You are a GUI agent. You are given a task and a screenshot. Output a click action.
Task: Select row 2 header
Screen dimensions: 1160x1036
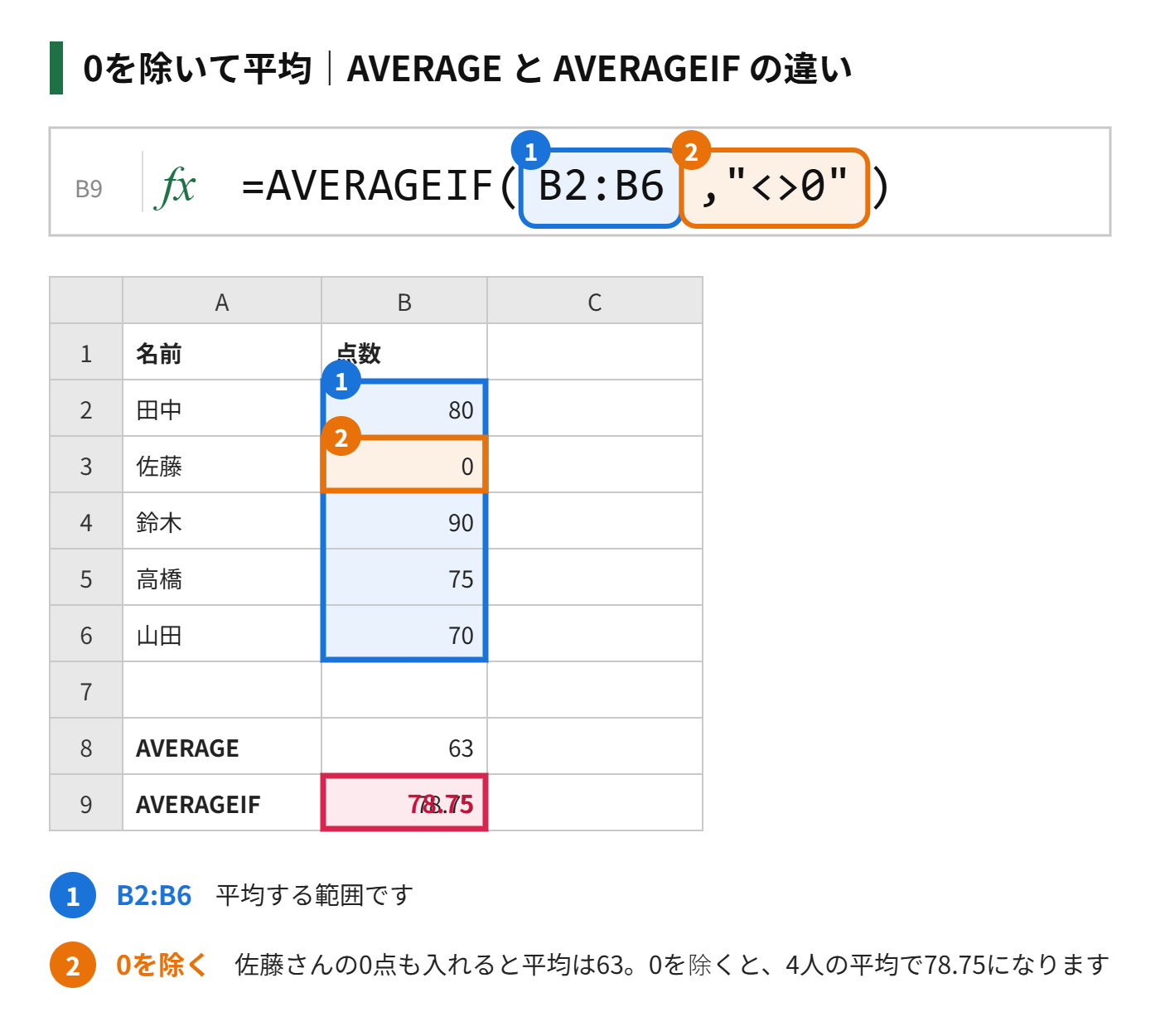click(86, 409)
